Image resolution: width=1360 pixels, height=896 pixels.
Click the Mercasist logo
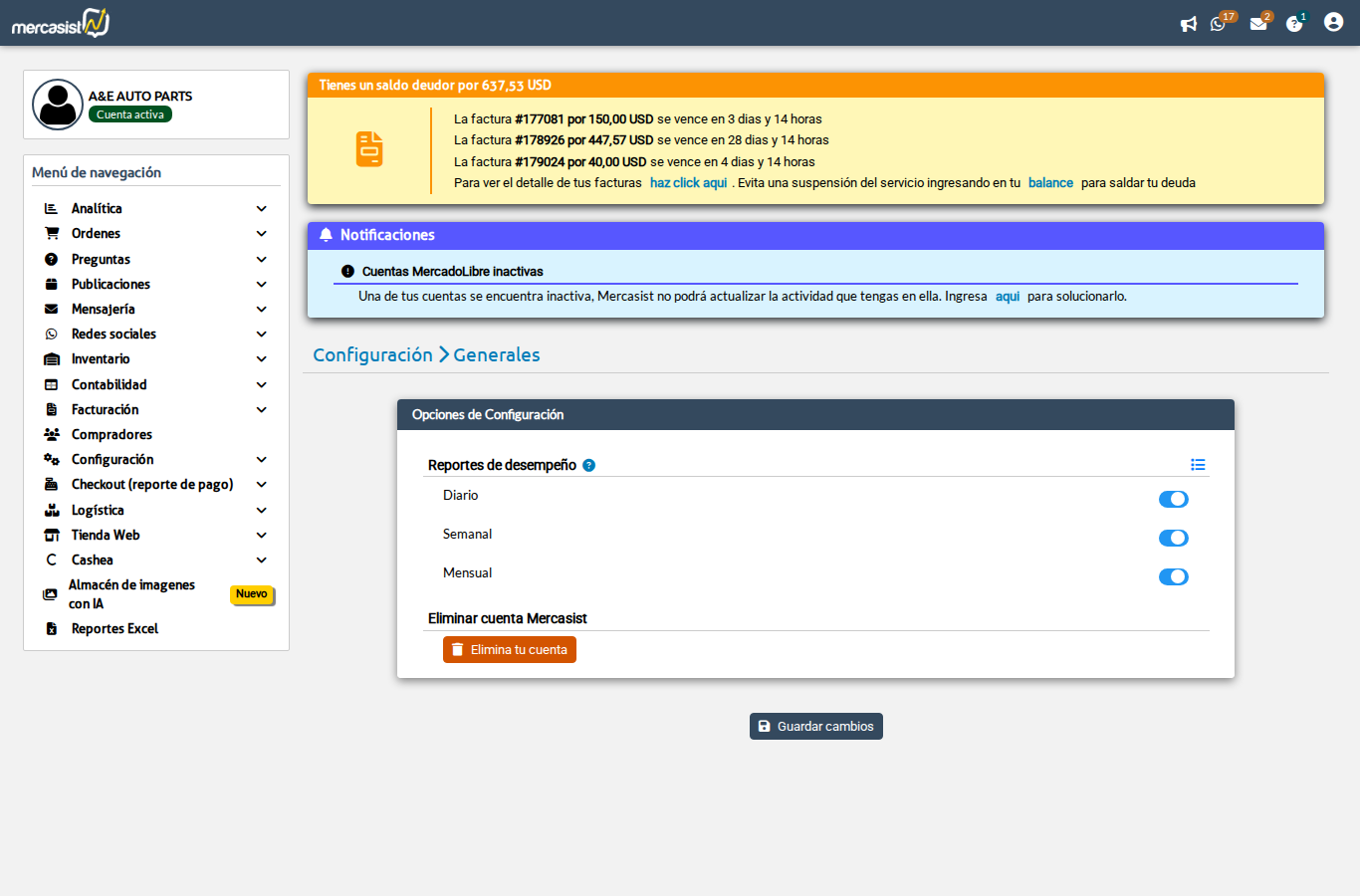61,23
